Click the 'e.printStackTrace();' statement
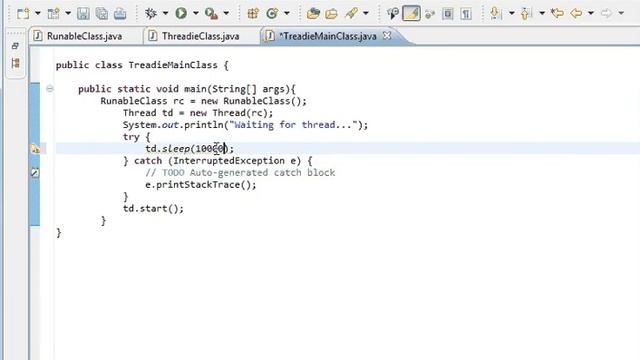 point(201,185)
